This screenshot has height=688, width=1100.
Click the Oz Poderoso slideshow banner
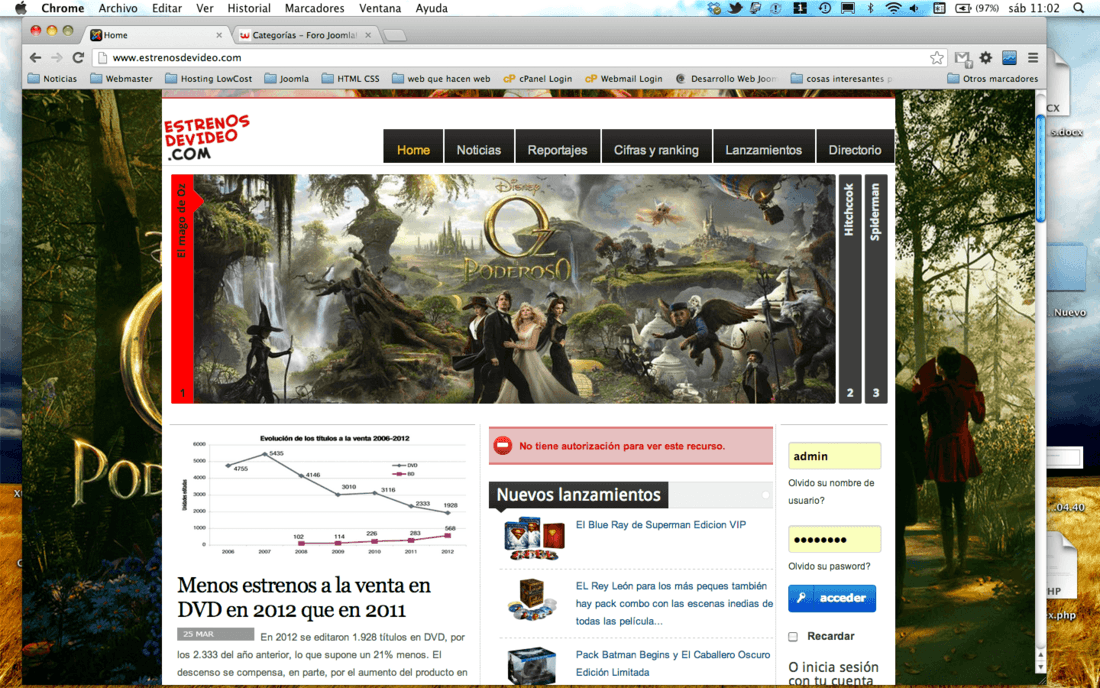pos(514,288)
